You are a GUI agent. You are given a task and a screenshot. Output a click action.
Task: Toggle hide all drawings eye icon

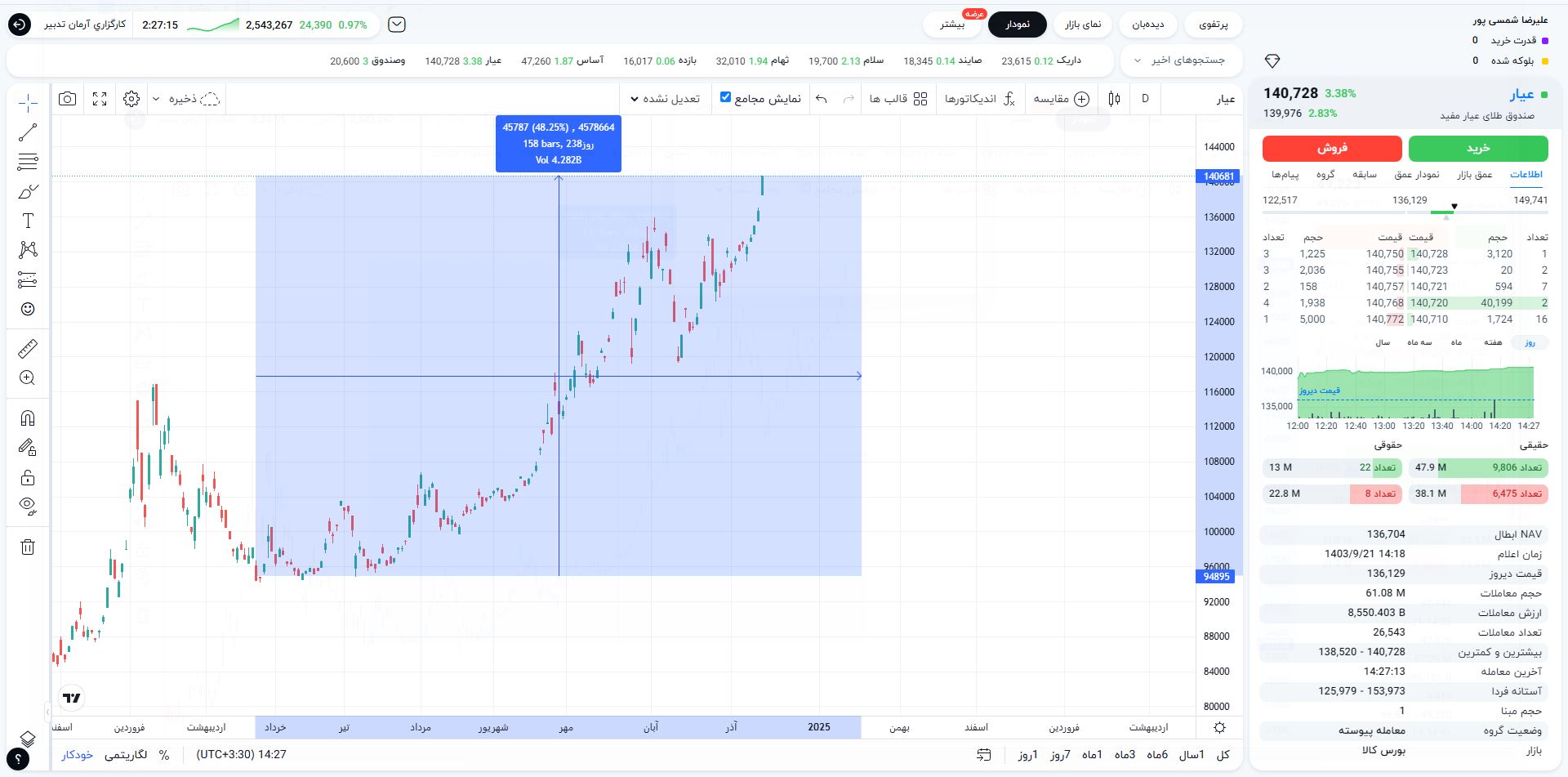[28, 507]
